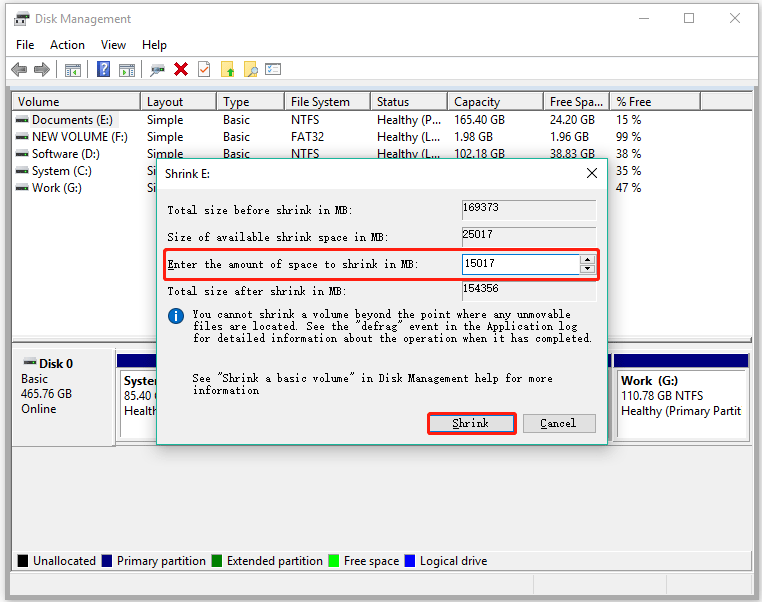Click the total size after shrink field
Image resolution: width=762 pixels, height=602 pixels.
tap(529, 291)
